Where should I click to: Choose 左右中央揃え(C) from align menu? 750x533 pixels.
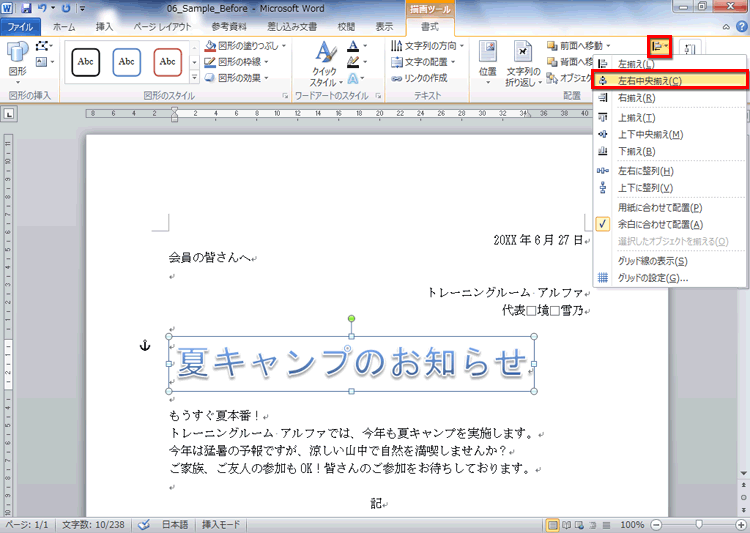[x=669, y=80]
